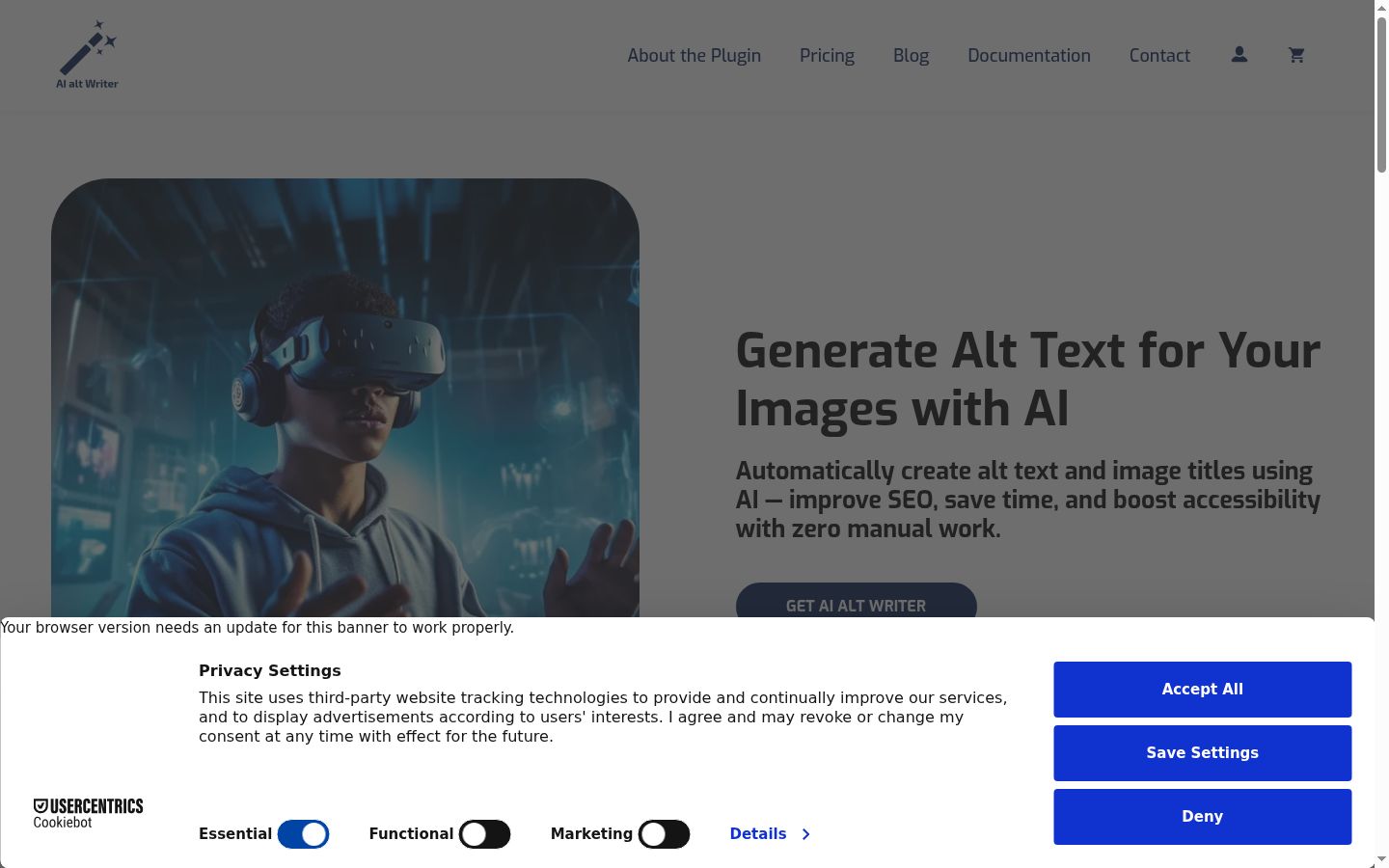Select the Contact menu item
1389x868 pixels.
1159,56
